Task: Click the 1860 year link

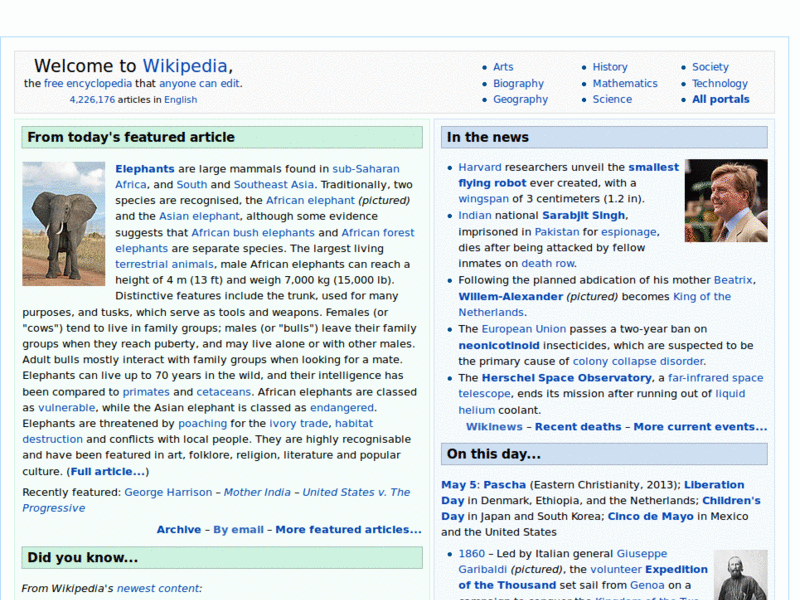Action: (471, 554)
